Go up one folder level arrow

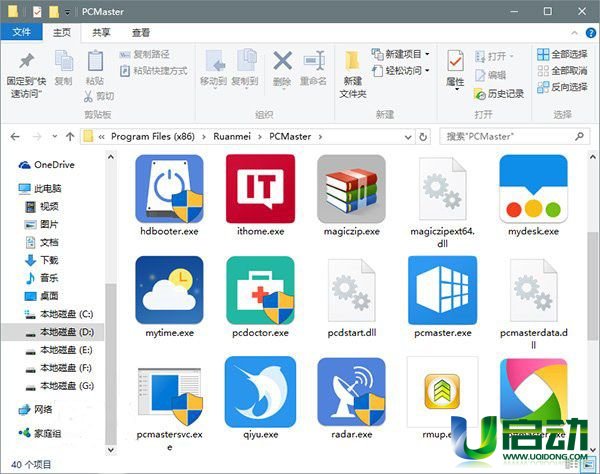[70, 137]
